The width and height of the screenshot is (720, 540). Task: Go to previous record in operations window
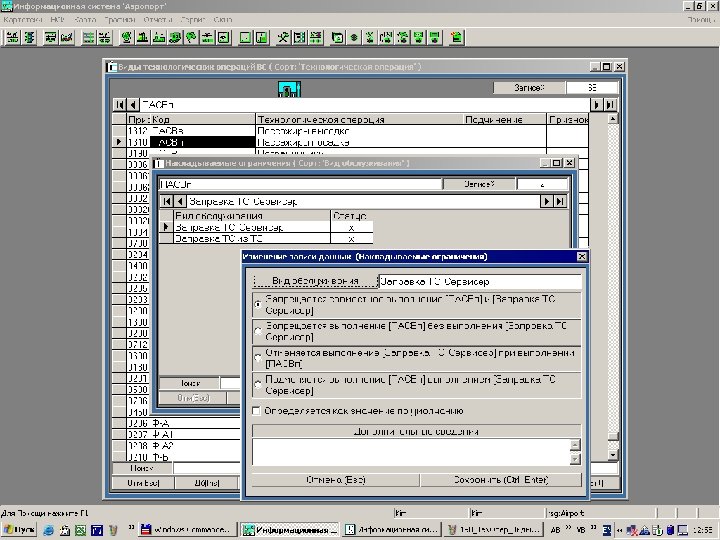tap(132, 105)
